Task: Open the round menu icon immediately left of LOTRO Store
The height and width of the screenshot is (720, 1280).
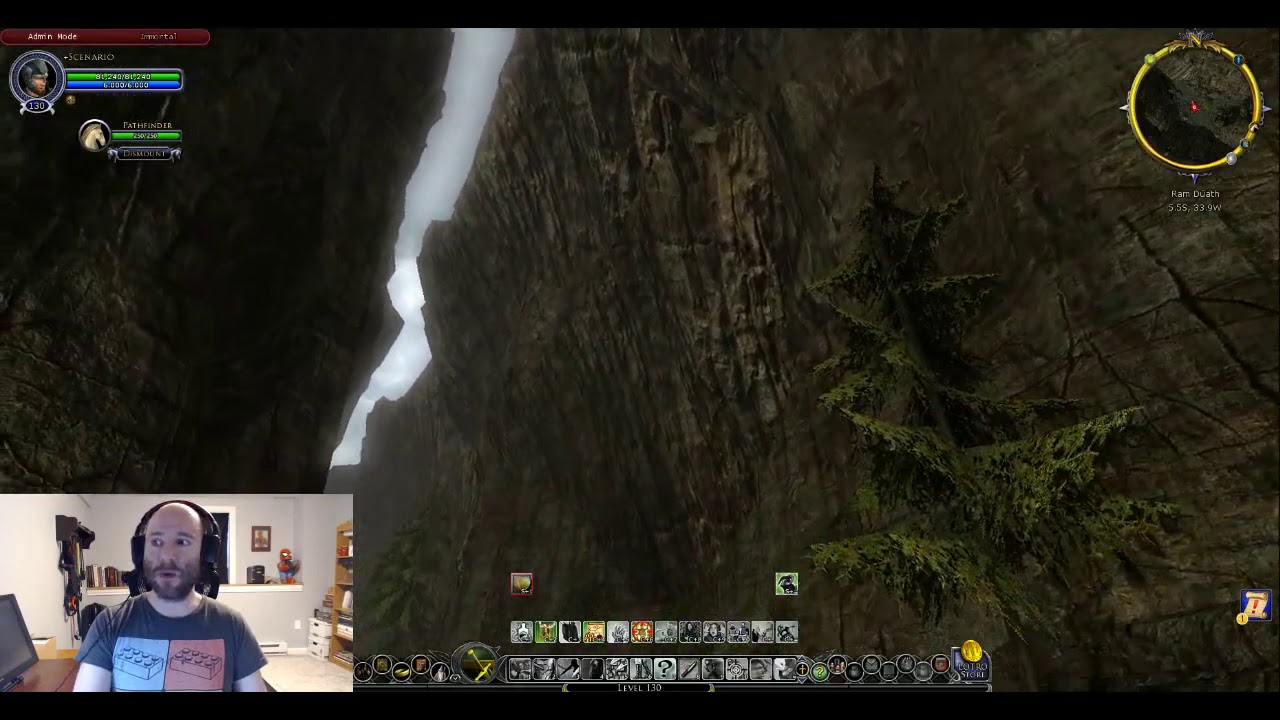Action: click(x=941, y=663)
